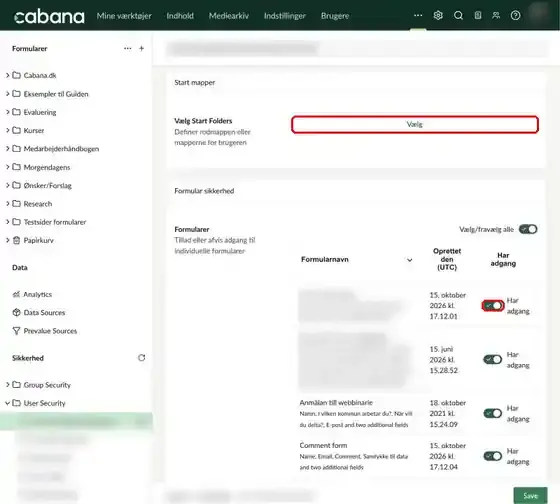
Task: Select the Evaluering tree item
Action: pyautogui.click(x=40, y=112)
